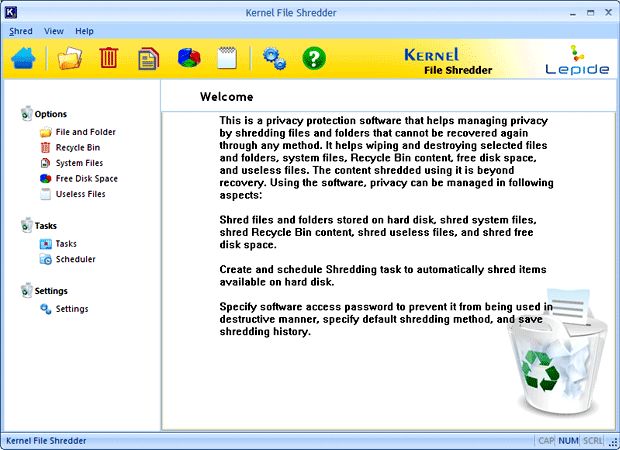Choose System Files in the sidebar
Viewport: 620px width, 450px height.
(x=79, y=163)
